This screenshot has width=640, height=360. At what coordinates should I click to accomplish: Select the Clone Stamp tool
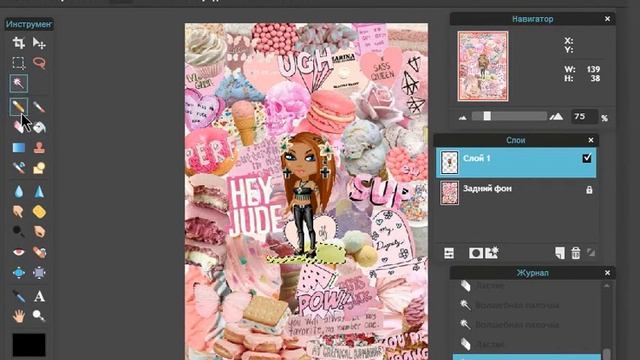[39, 147]
